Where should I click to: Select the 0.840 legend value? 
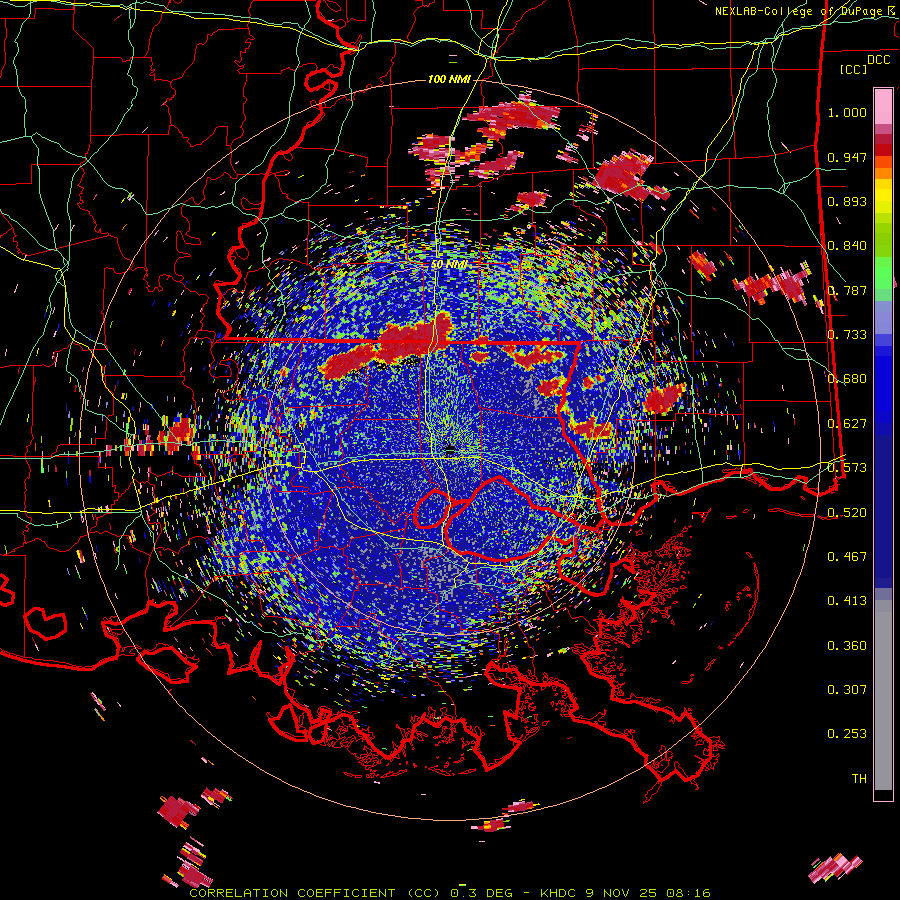pos(847,246)
